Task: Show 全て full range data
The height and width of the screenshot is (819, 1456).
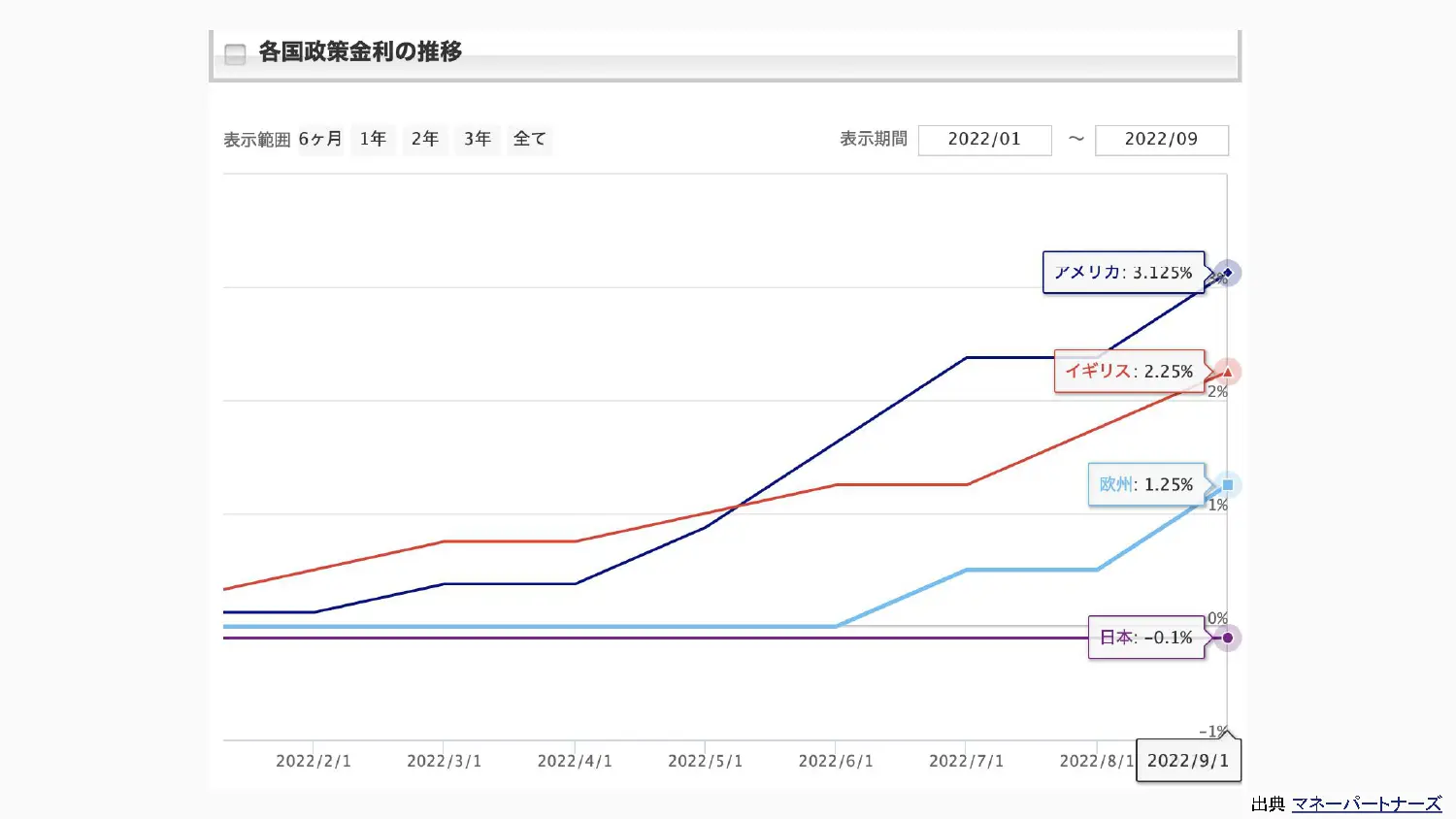Action: [530, 139]
